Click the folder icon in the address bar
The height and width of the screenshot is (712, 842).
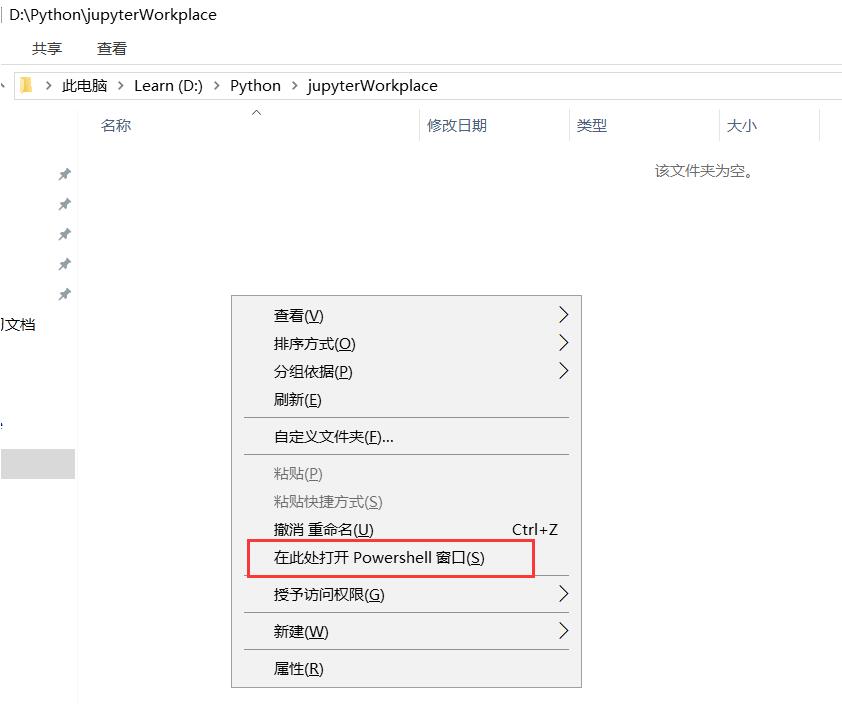coord(27,85)
